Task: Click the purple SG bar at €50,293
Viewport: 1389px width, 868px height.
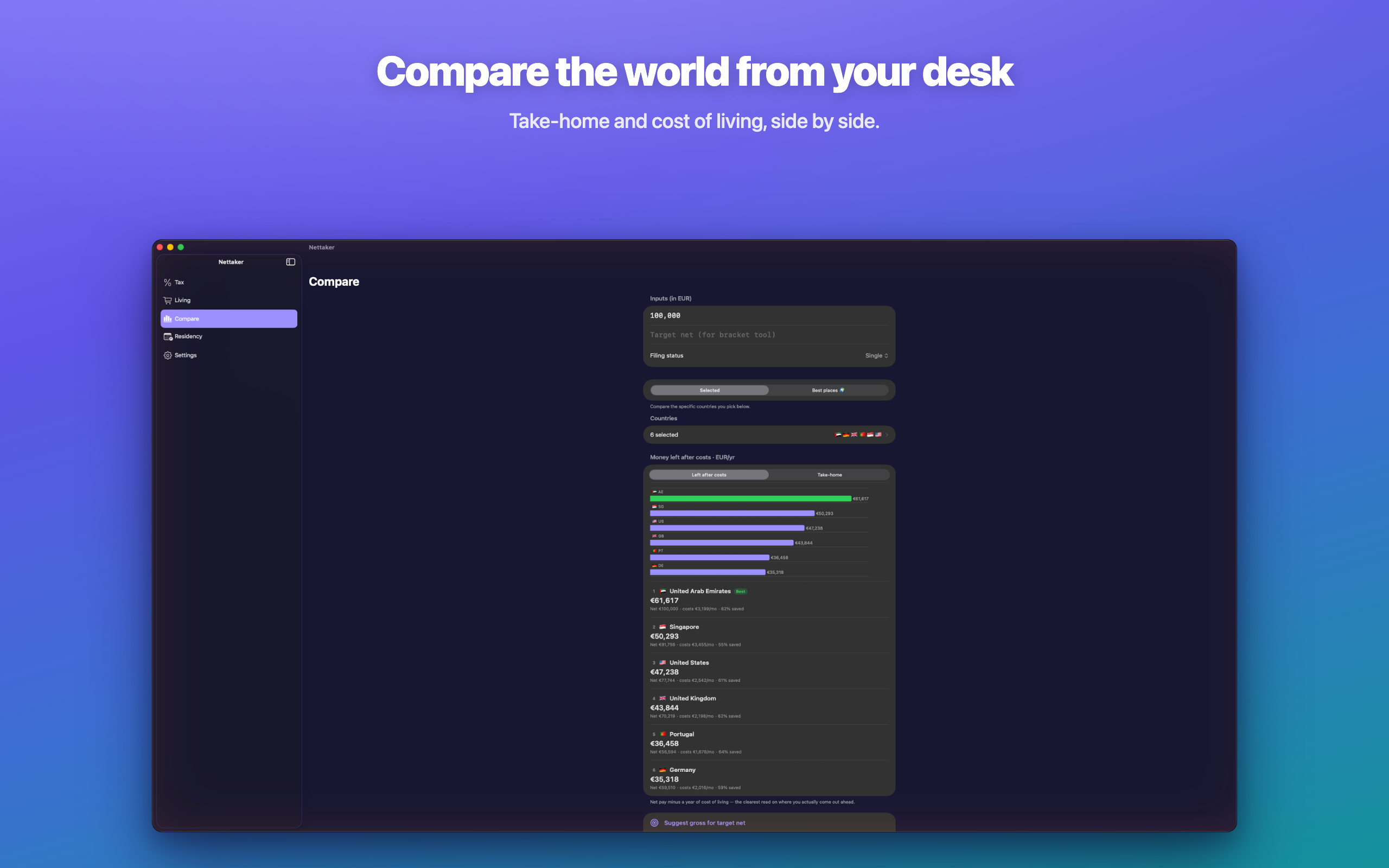Action: [732, 513]
